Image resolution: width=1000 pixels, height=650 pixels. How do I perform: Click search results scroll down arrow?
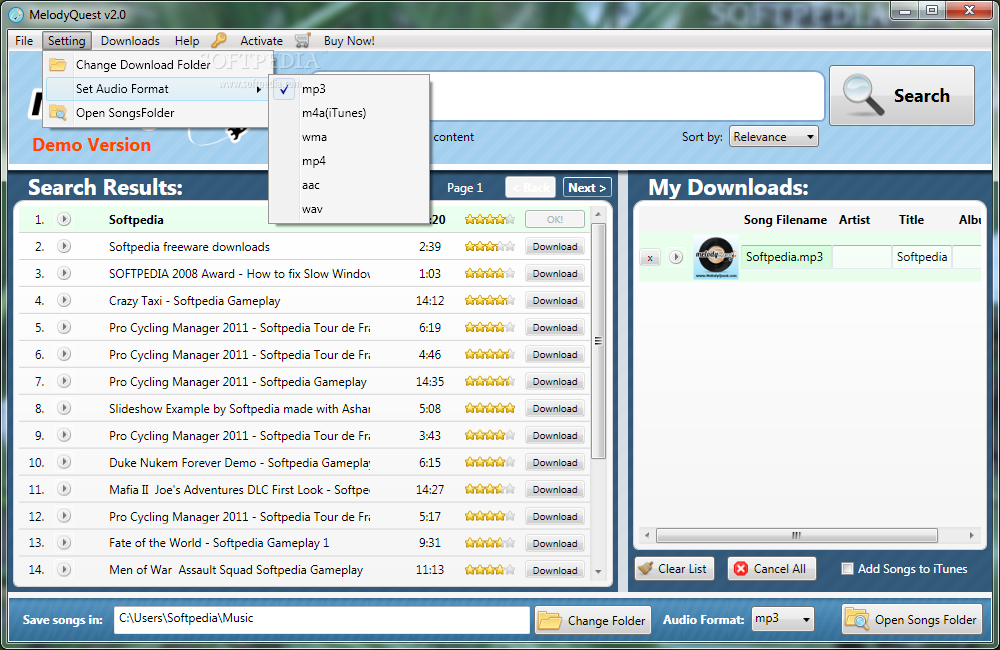(x=598, y=572)
